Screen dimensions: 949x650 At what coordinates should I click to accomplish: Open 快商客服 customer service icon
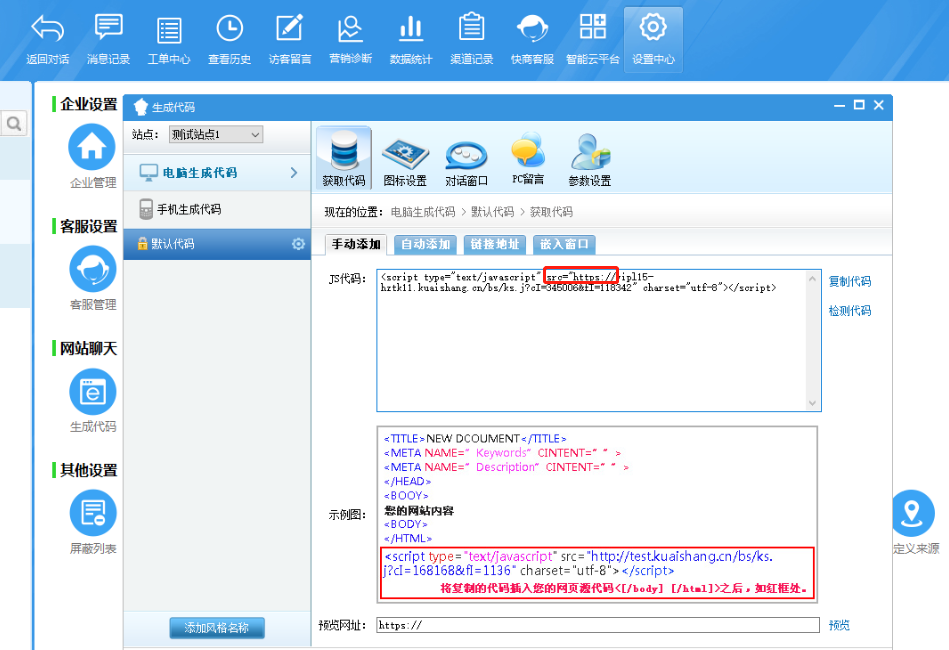point(532,28)
